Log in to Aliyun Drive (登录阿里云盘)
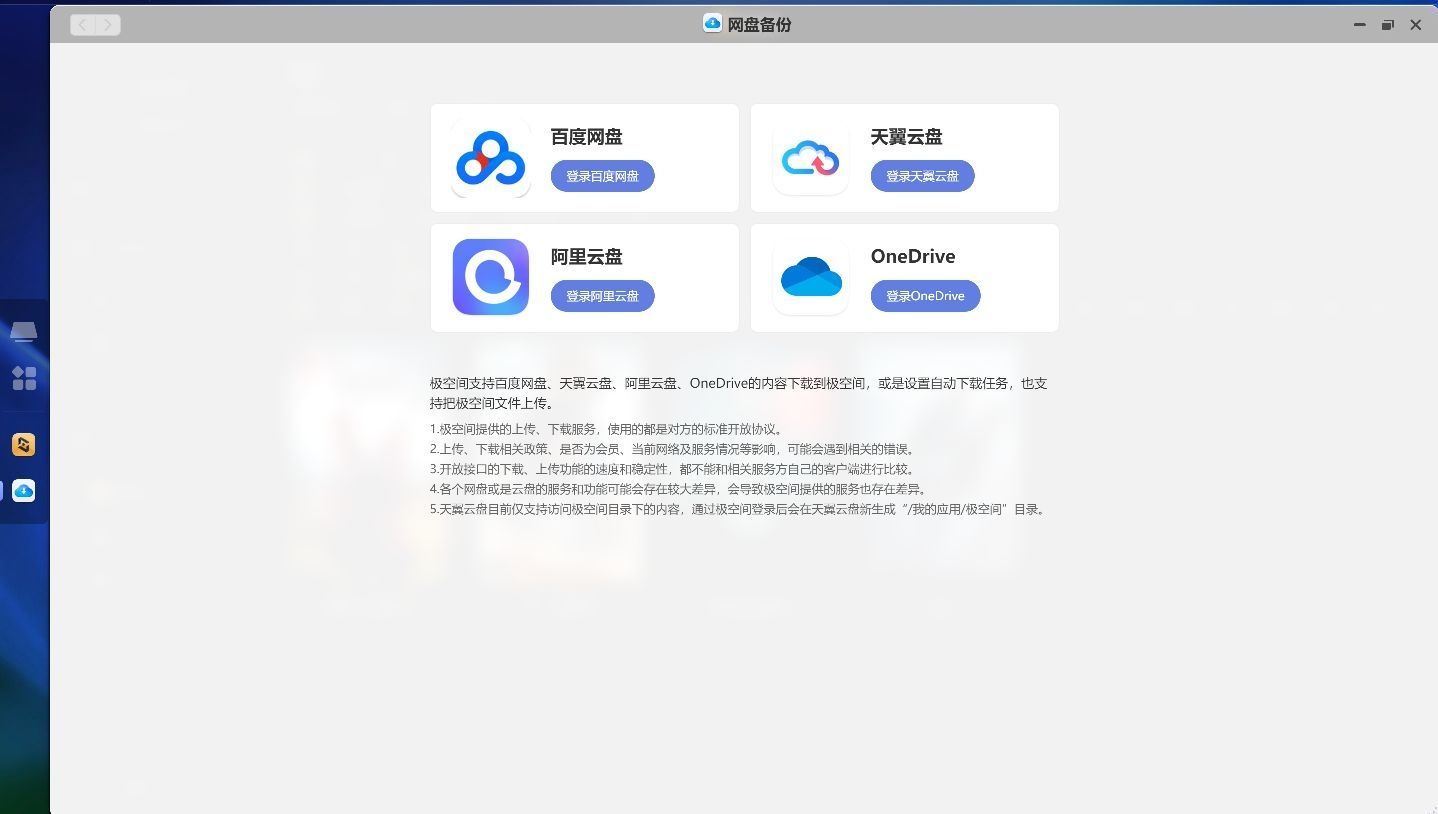The height and width of the screenshot is (814, 1438). point(602,296)
